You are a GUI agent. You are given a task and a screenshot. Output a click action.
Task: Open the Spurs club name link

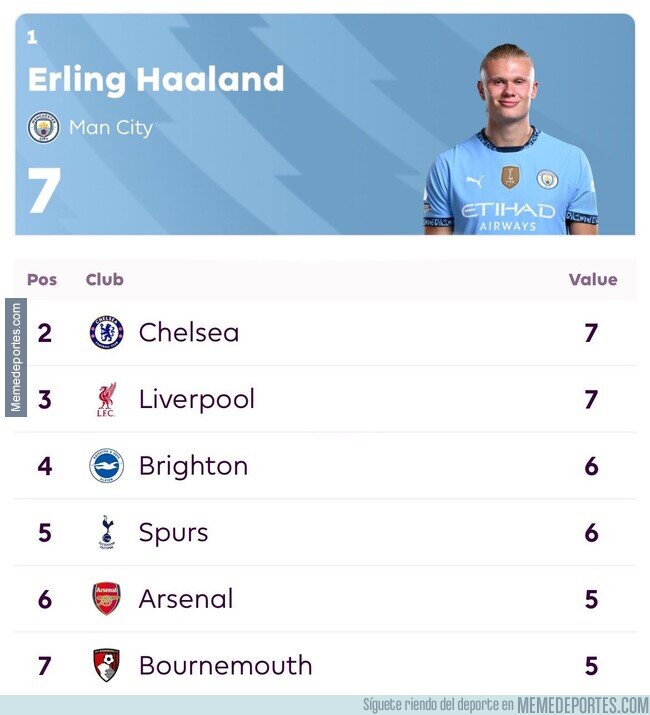(x=174, y=532)
